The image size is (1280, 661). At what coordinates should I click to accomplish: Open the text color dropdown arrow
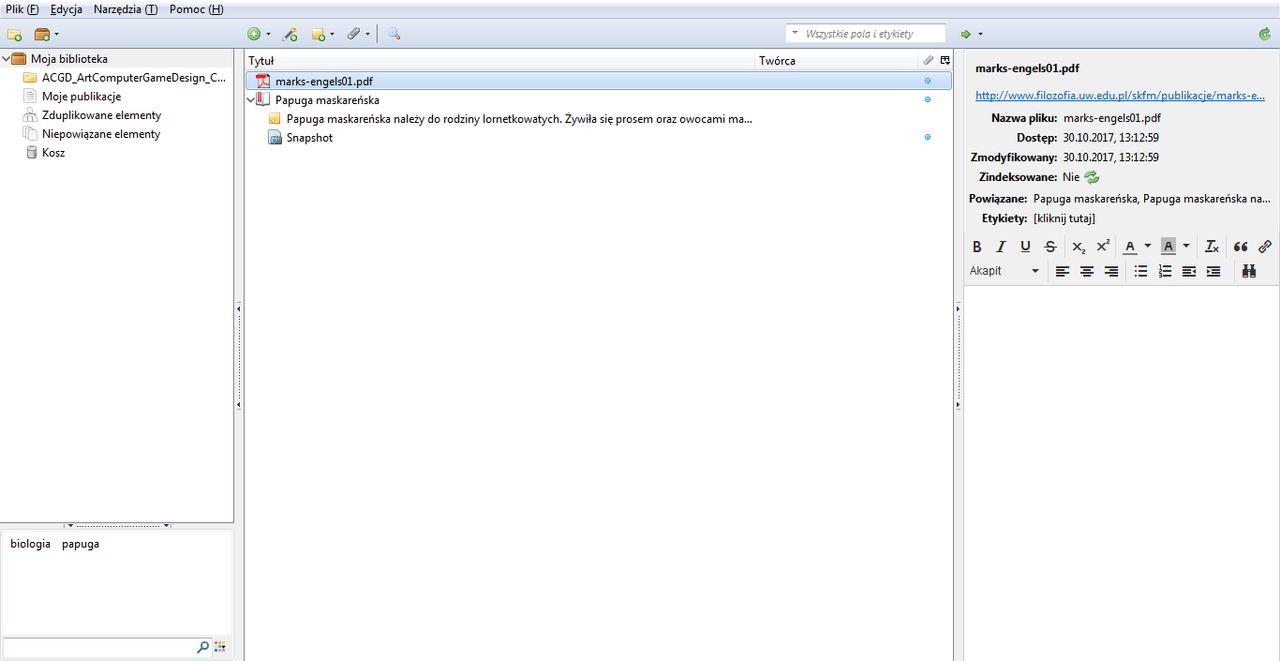pyautogui.click(x=1147, y=246)
